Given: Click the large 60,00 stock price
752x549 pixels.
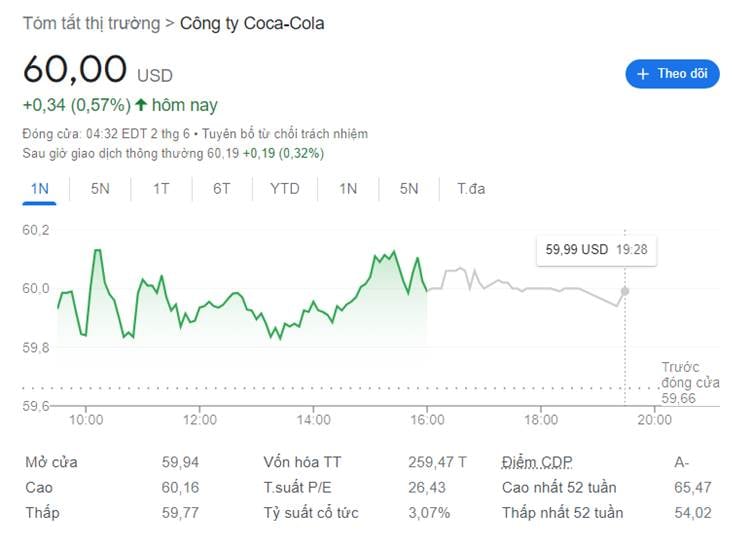Looking at the screenshot, I should coord(75,69).
